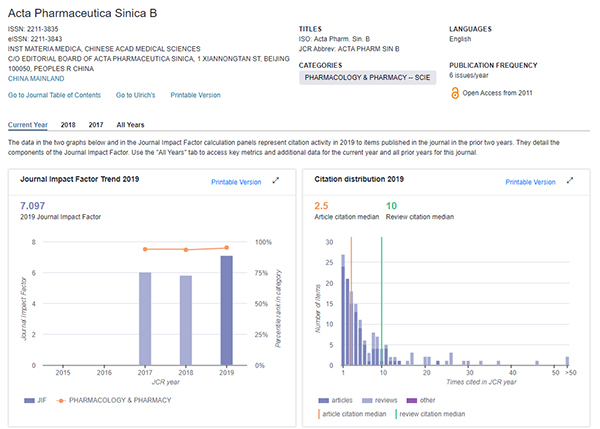Switch to the Current Year tab
600x429 pixels.
tap(28, 125)
